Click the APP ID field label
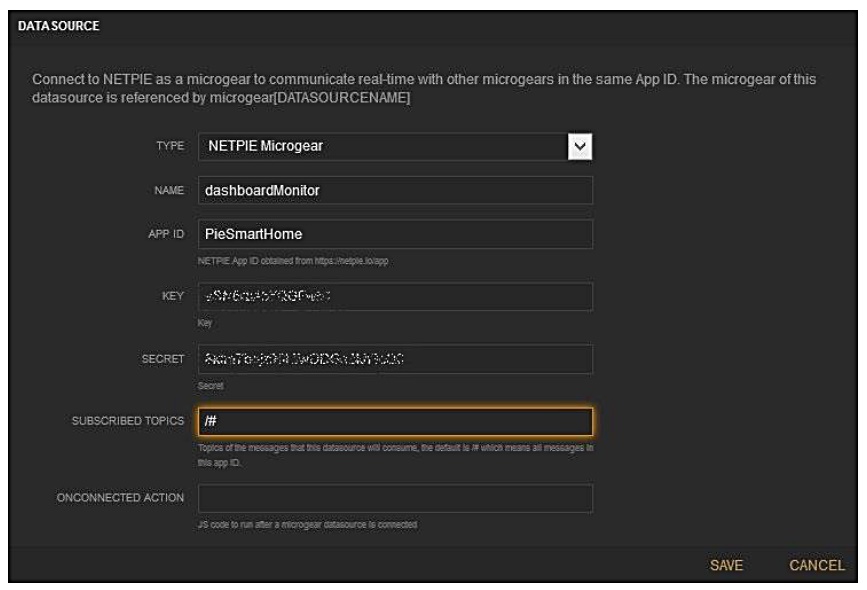The image size is (867, 590). (x=167, y=235)
